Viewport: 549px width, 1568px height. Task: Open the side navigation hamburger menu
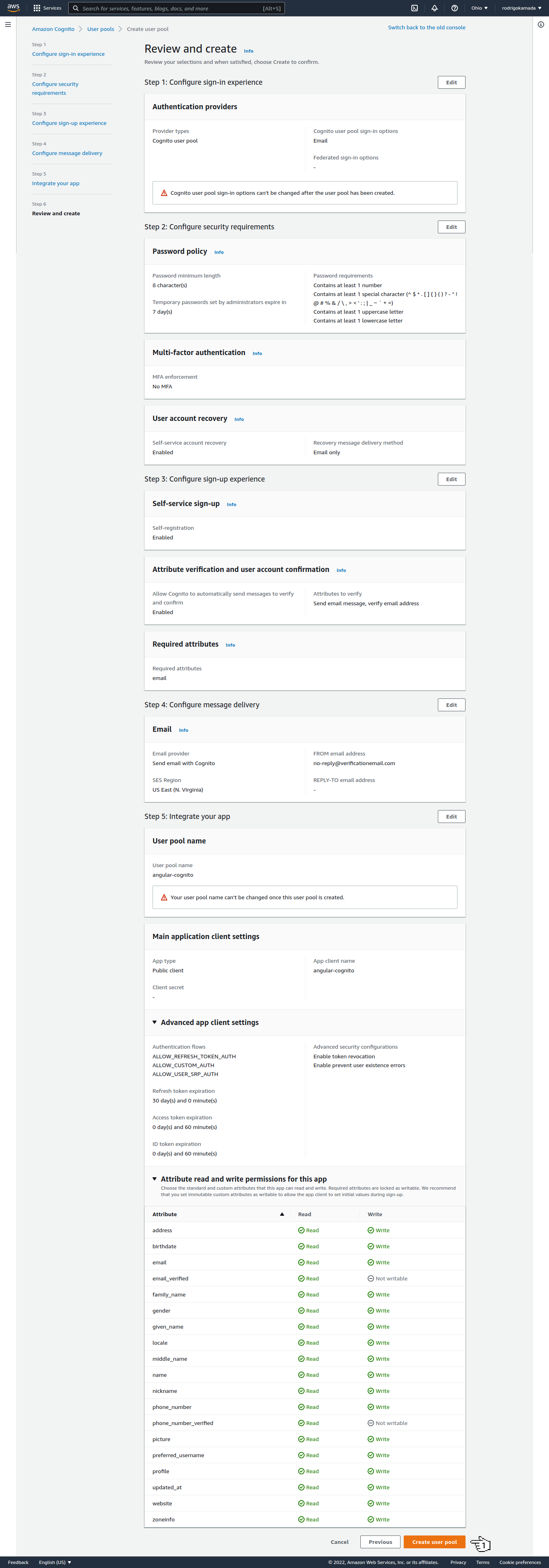[8, 25]
